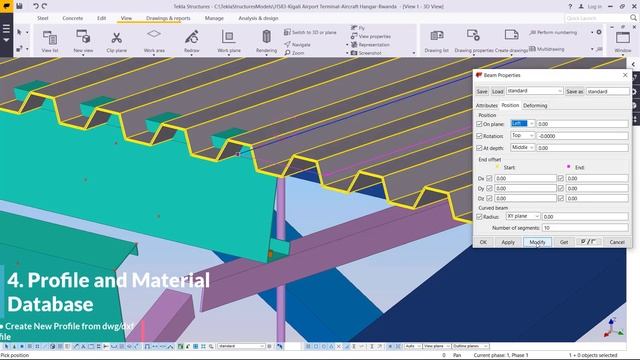Screen dimensions: 640x360
Task: Click the Multidrawing command
Action: (x=547, y=49)
